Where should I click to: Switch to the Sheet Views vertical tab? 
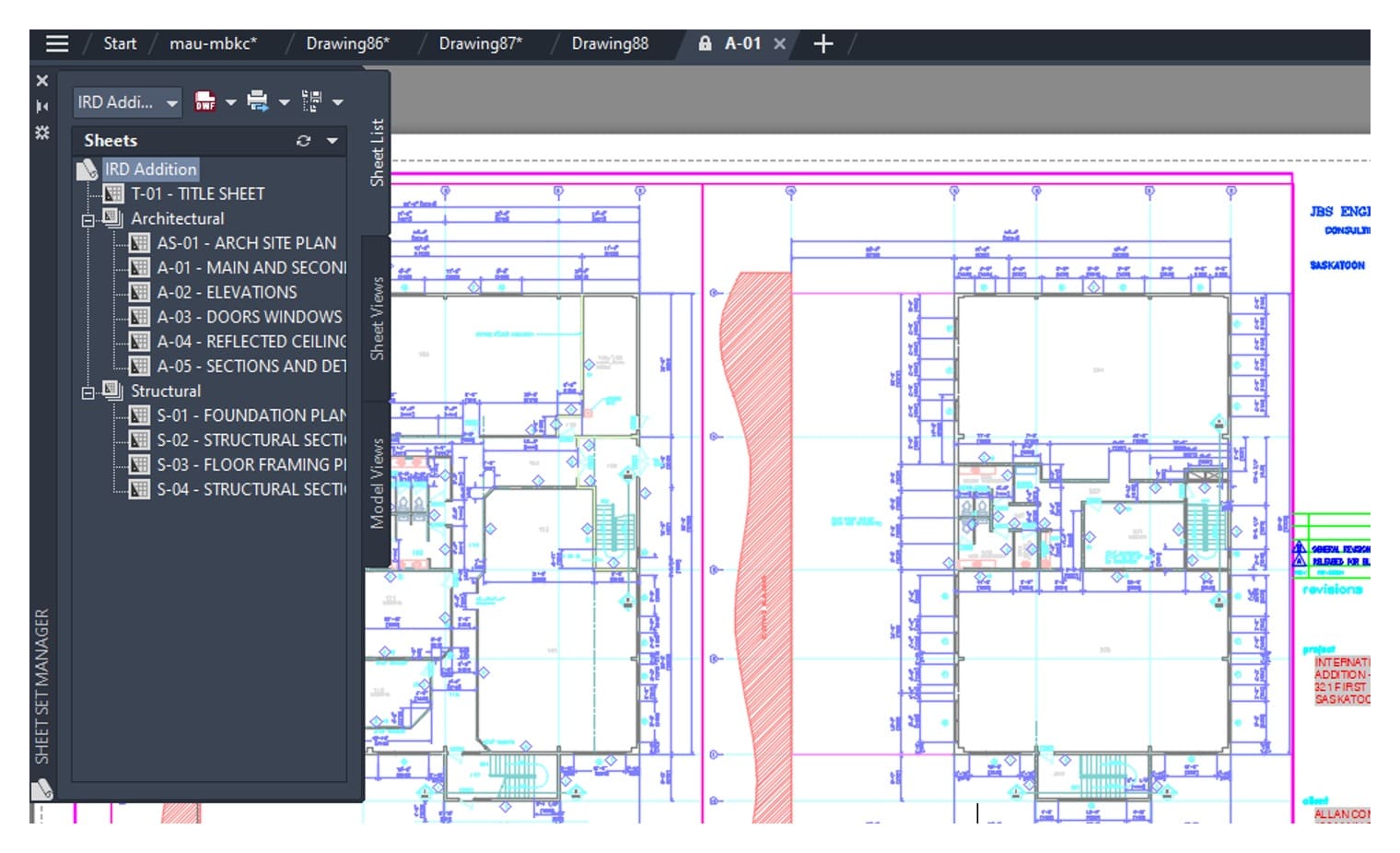point(377,319)
